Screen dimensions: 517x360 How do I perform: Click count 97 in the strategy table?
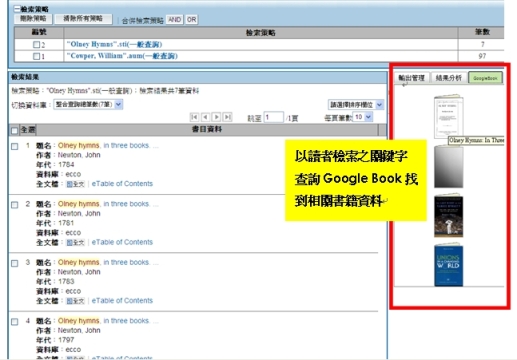coord(482,56)
